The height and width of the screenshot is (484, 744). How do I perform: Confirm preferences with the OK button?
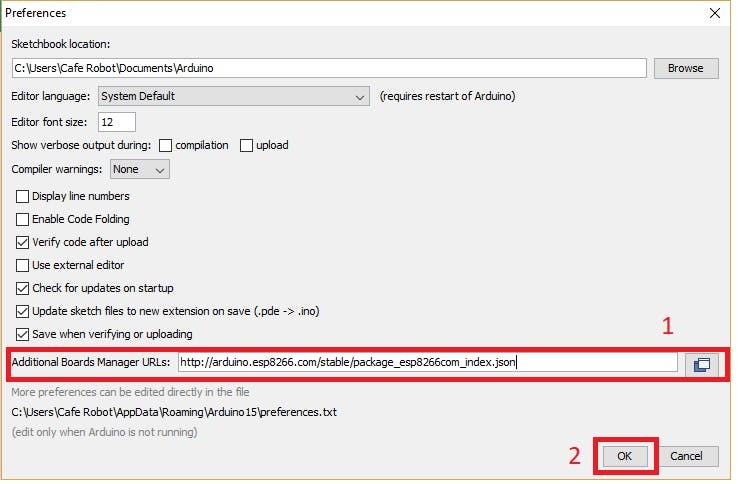click(x=624, y=456)
